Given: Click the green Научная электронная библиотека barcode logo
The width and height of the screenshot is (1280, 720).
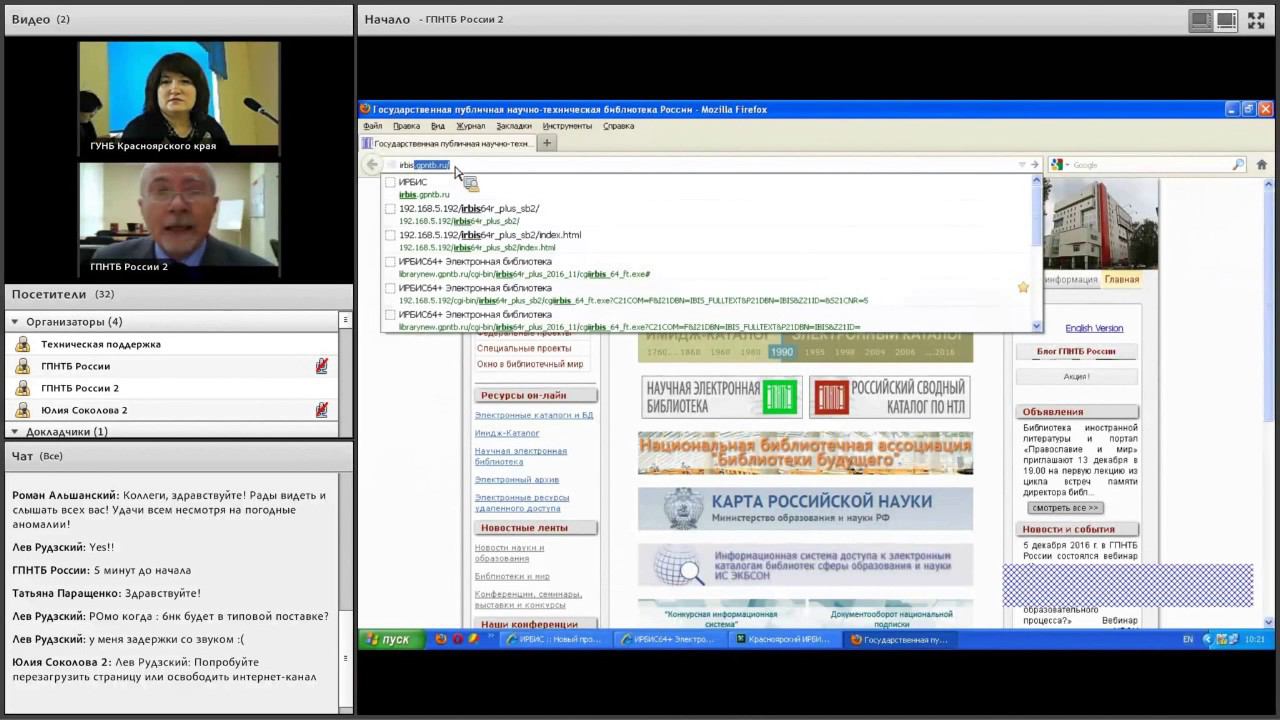Looking at the screenshot, I should (781, 397).
